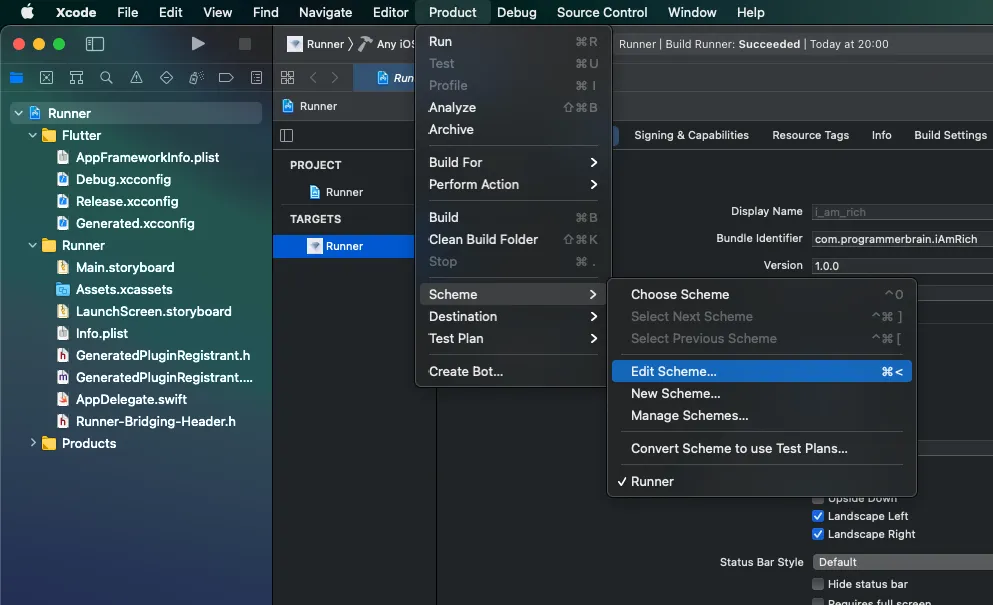Go back with the editor back arrow
The height and width of the screenshot is (605, 993).
click(313, 77)
